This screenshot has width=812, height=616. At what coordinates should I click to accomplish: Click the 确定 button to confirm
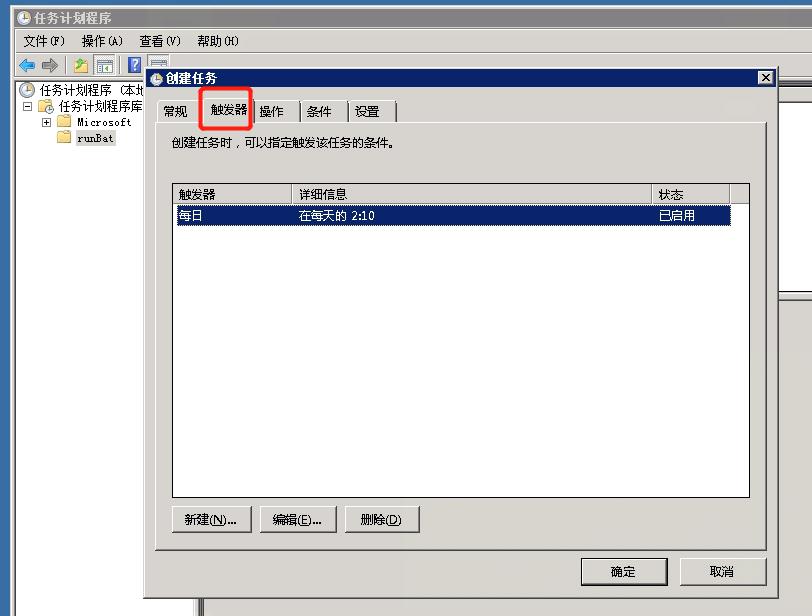[x=623, y=571]
